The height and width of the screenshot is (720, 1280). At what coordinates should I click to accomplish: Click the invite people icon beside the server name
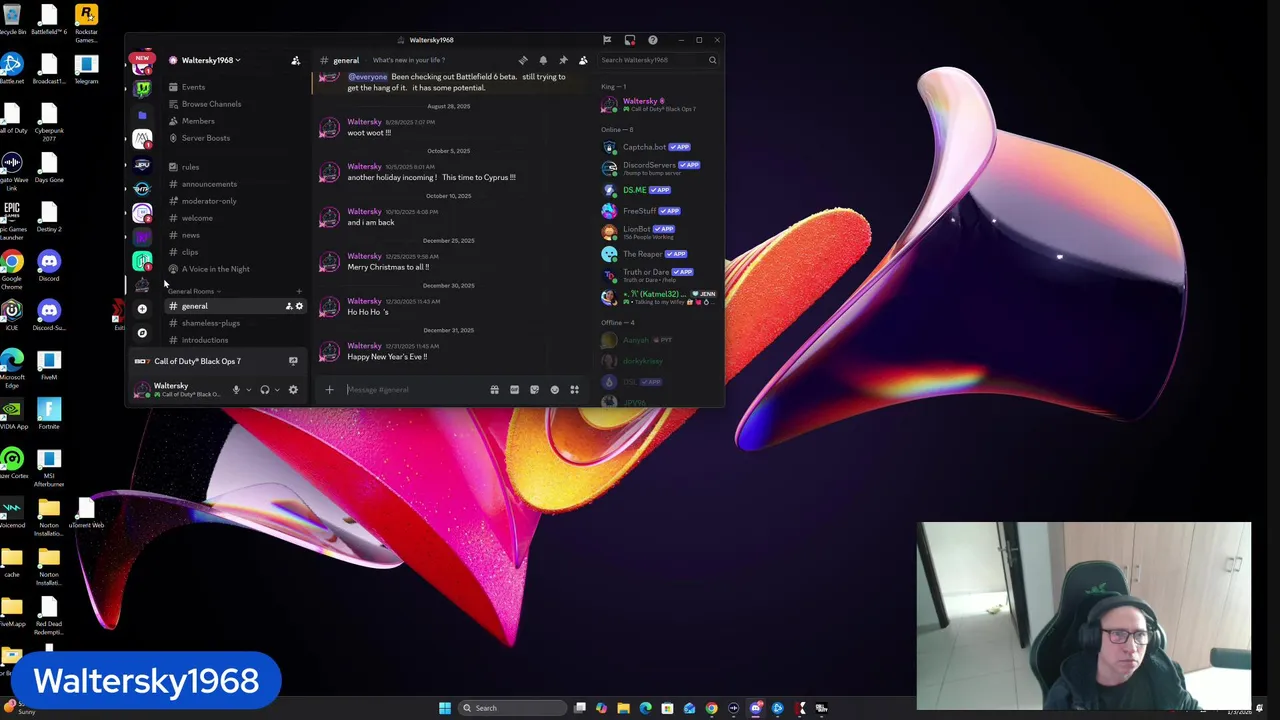point(295,60)
